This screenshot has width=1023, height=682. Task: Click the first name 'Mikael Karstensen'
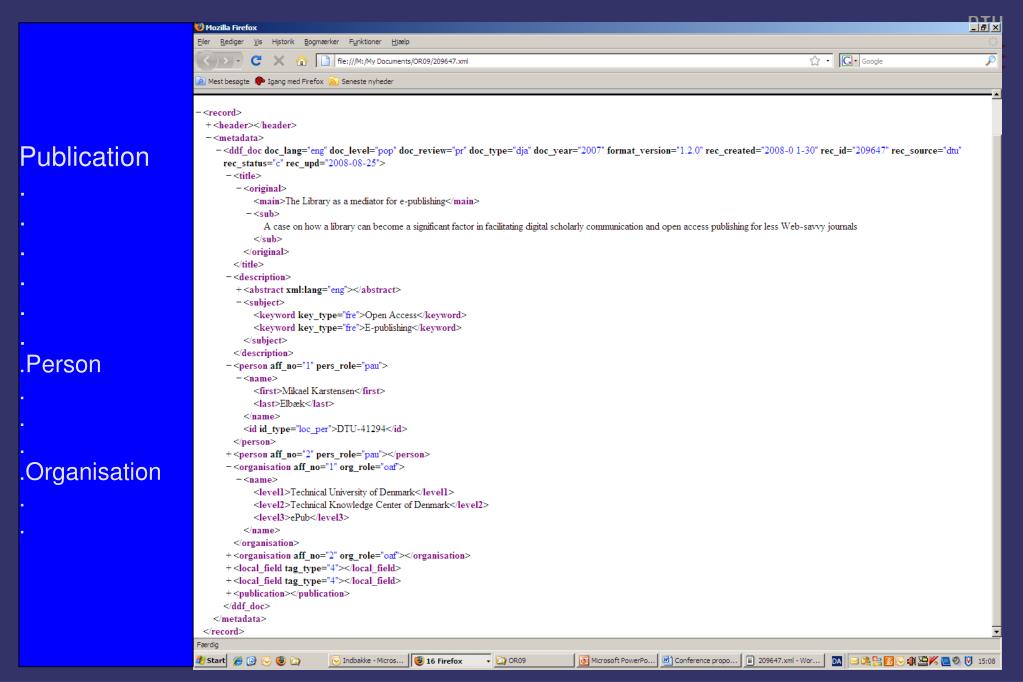(x=318, y=391)
